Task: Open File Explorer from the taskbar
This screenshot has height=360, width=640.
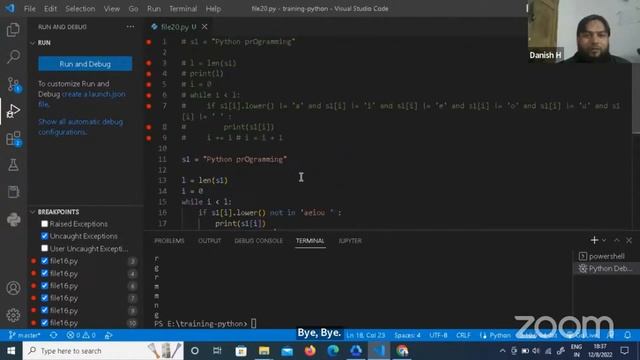Action: tap(264, 351)
